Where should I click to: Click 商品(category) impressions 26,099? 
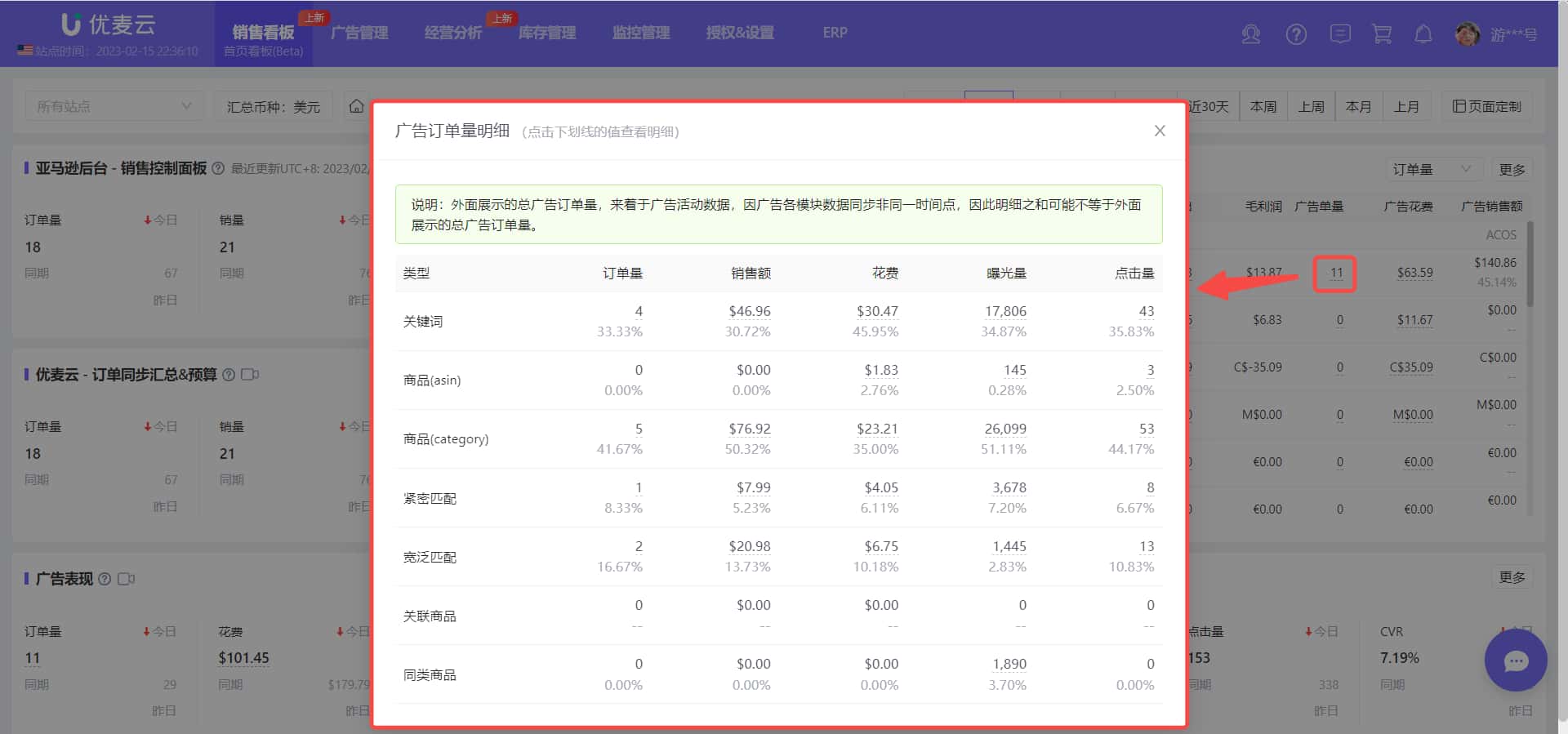pos(1005,429)
